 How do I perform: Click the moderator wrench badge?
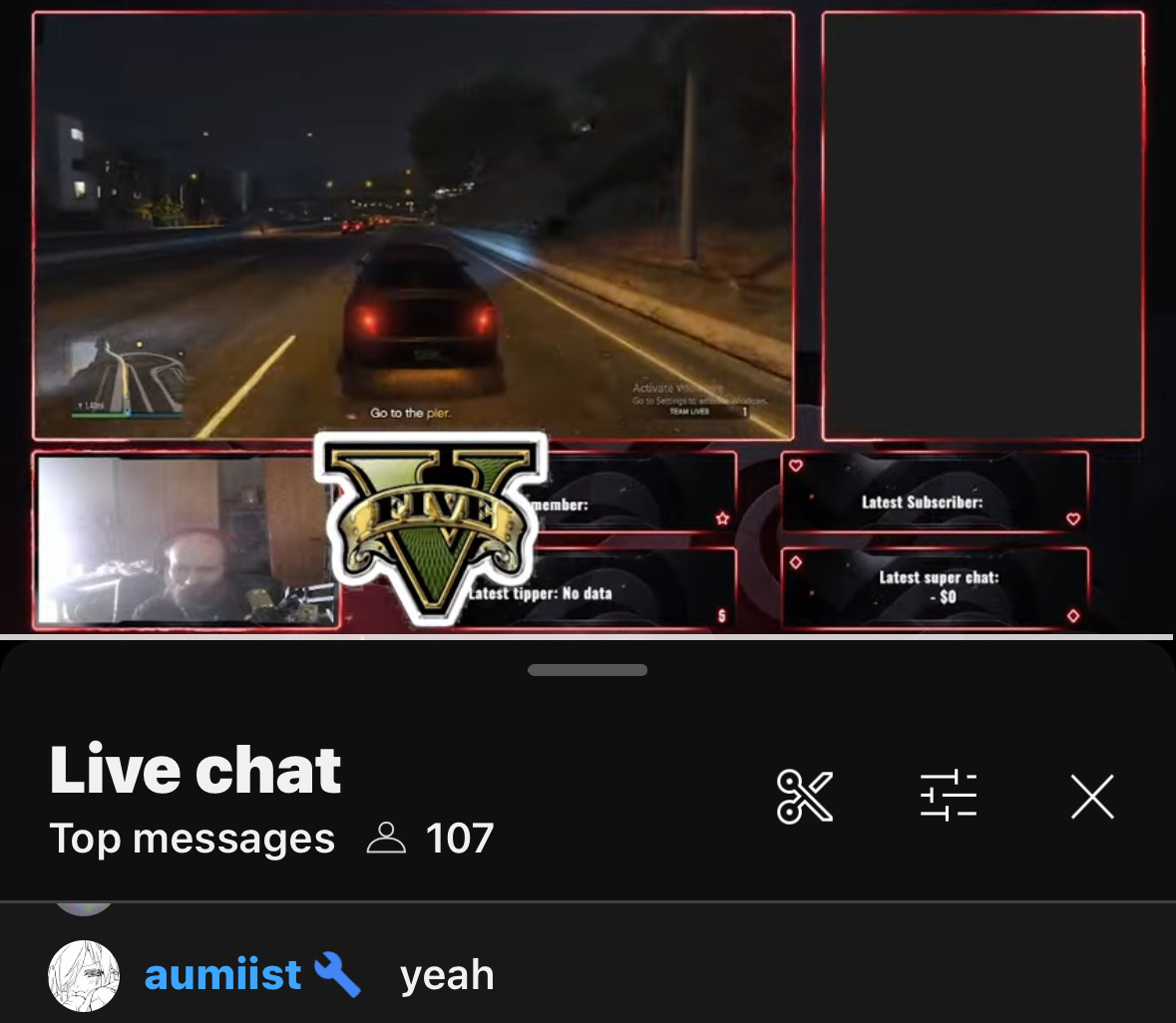coord(337,973)
